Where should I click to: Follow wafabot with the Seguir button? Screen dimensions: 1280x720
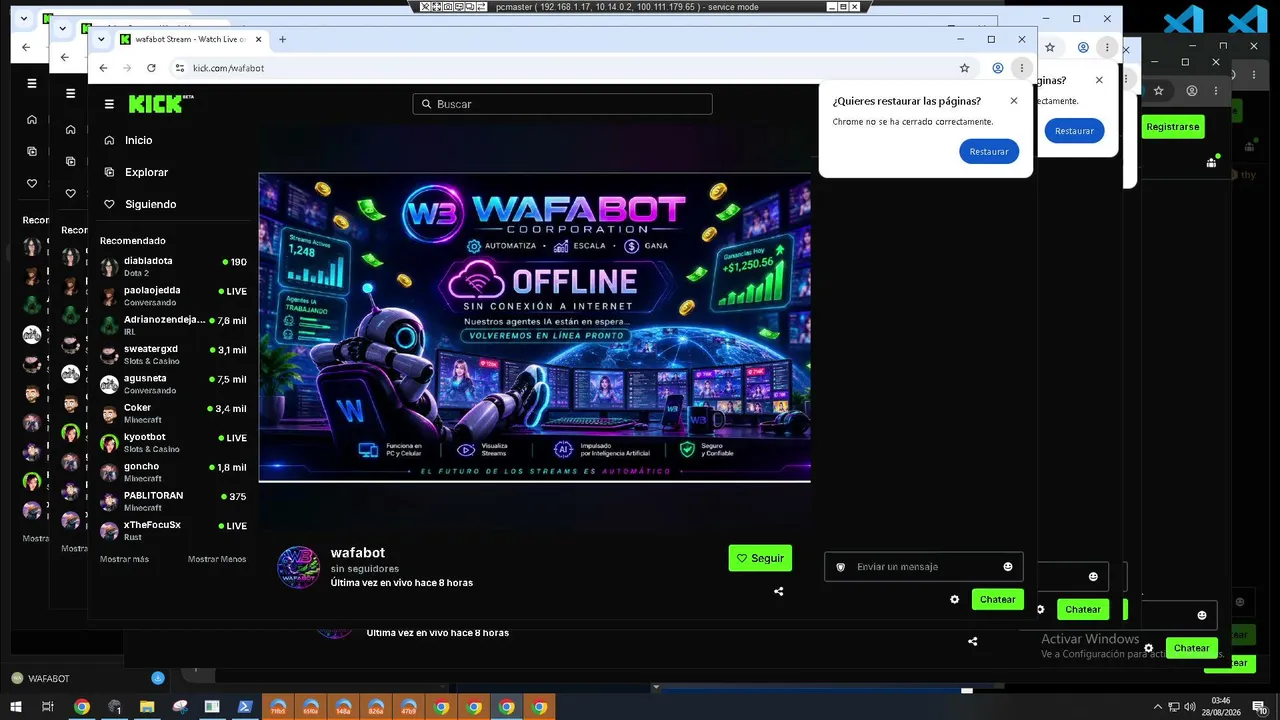tap(760, 558)
